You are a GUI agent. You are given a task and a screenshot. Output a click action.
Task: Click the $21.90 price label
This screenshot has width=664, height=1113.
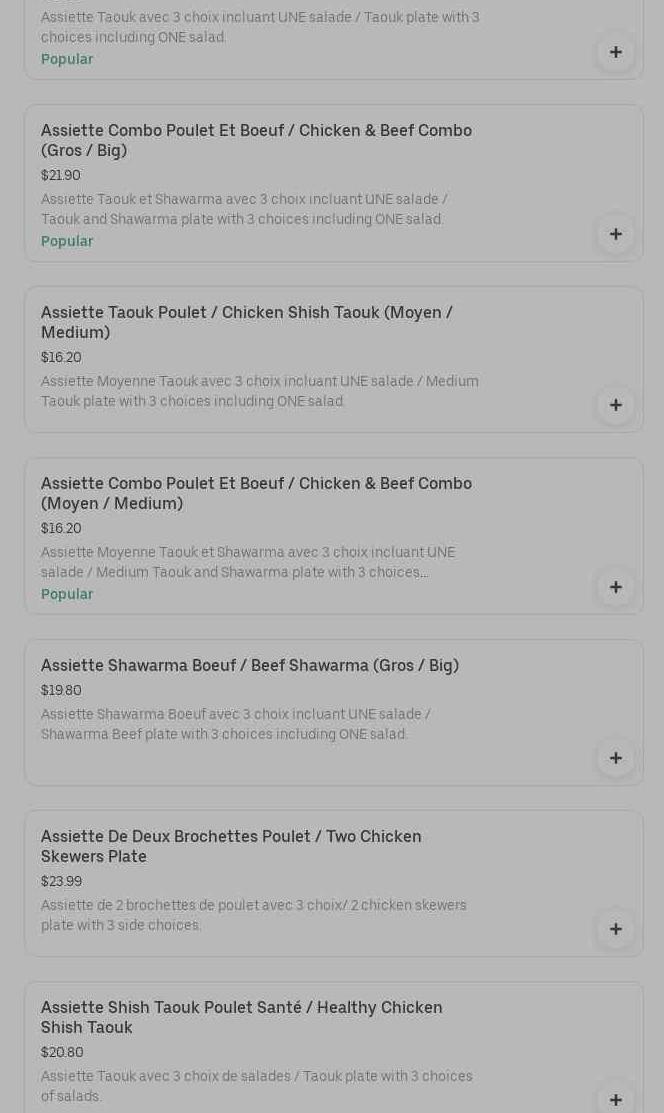click(61, 175)
